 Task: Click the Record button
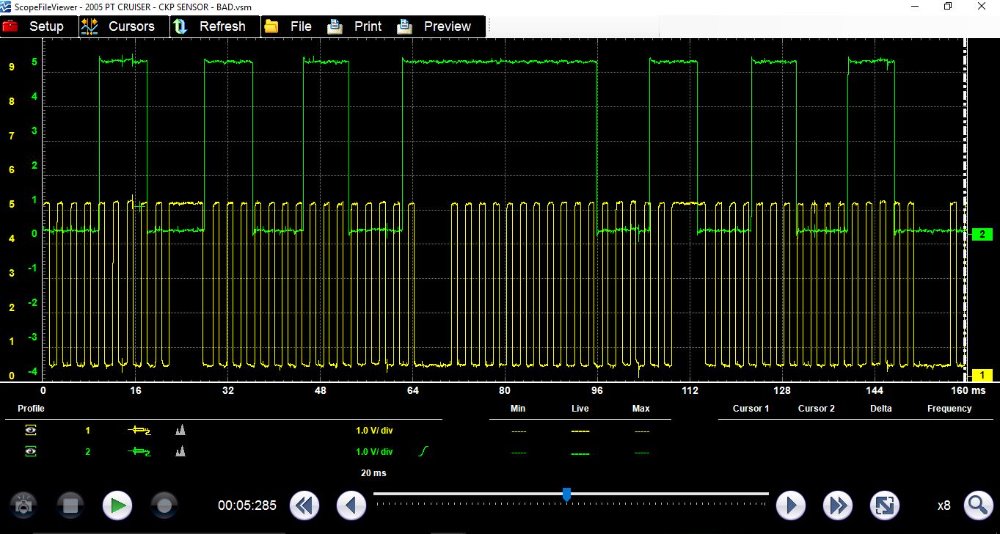(x=165, y=505)
